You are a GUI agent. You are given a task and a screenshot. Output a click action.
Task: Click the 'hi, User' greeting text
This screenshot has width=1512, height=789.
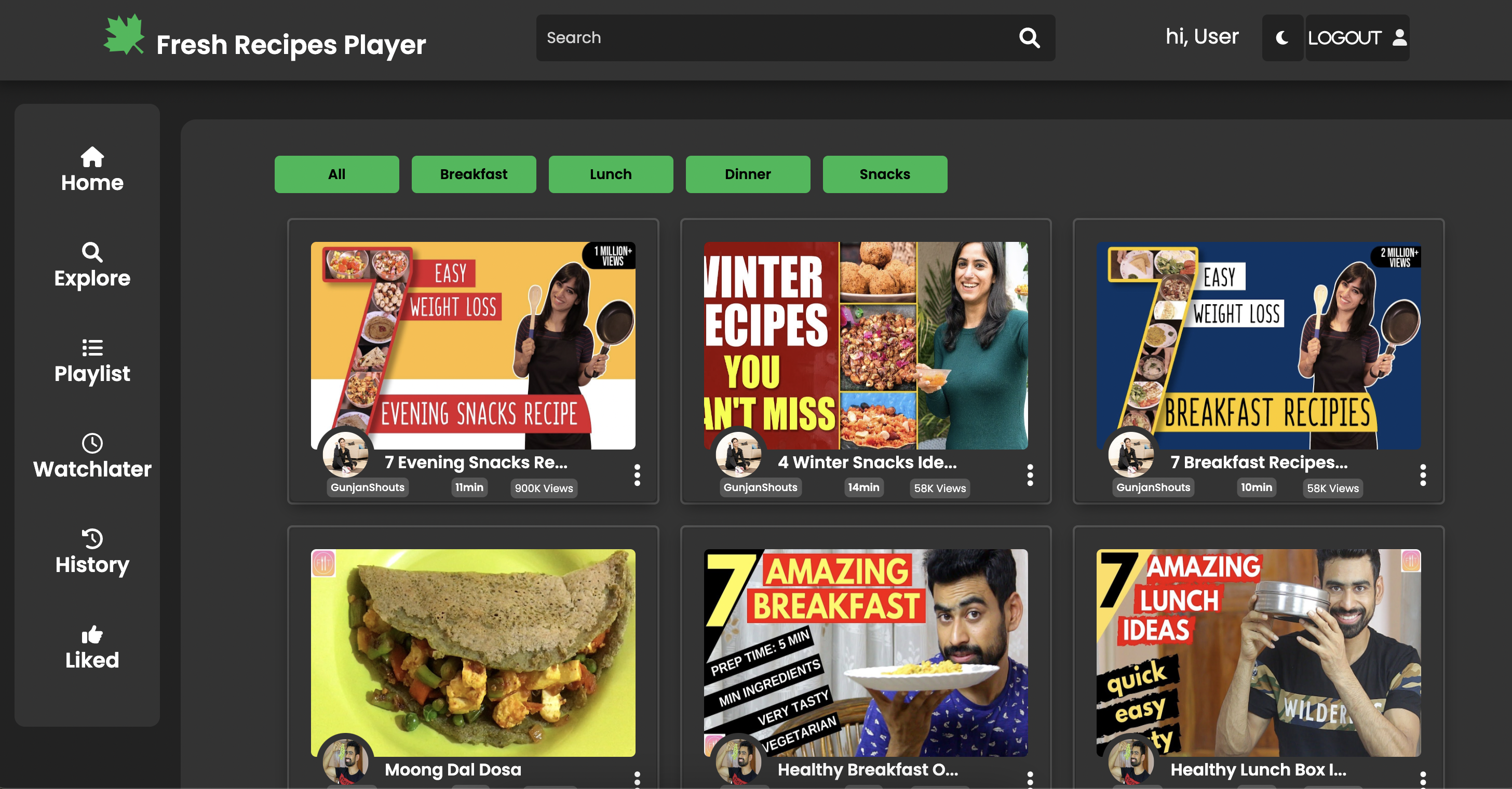click(1201, 37)
